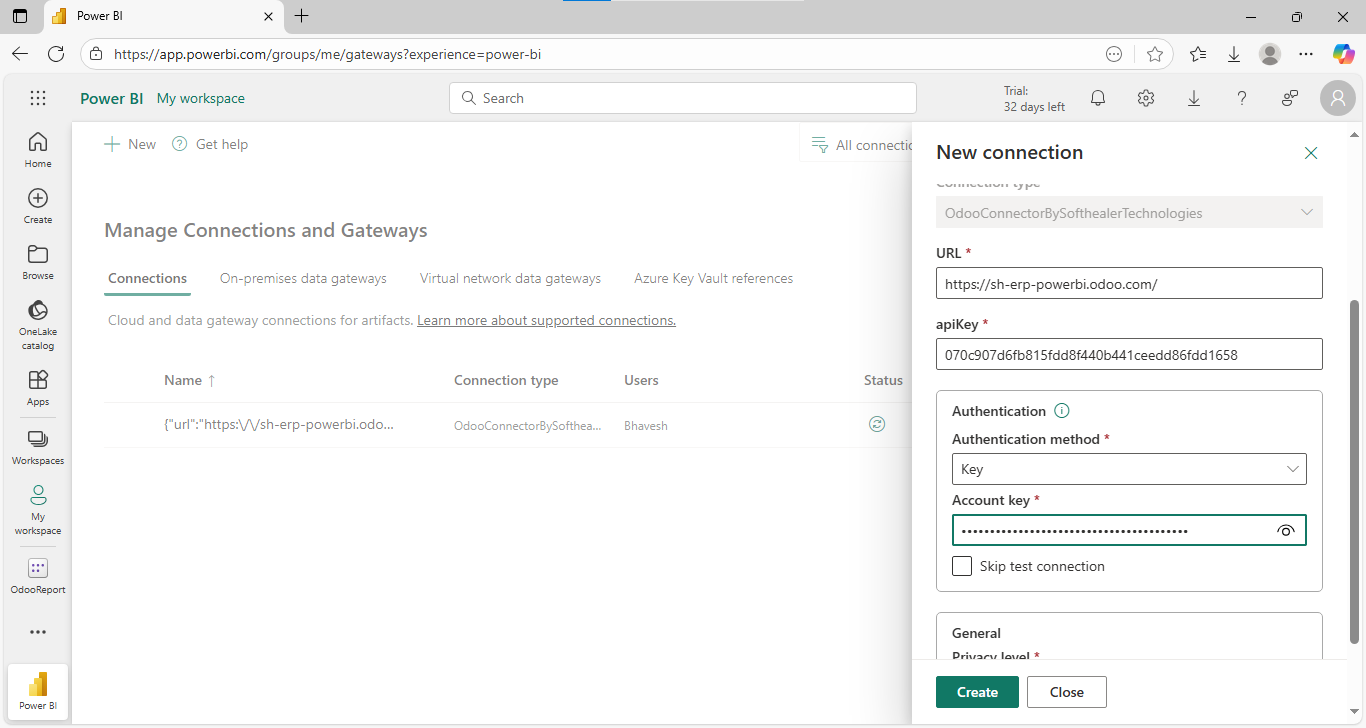
Task: Open the settings gear in header
Action: click(x=1146, y=98)
